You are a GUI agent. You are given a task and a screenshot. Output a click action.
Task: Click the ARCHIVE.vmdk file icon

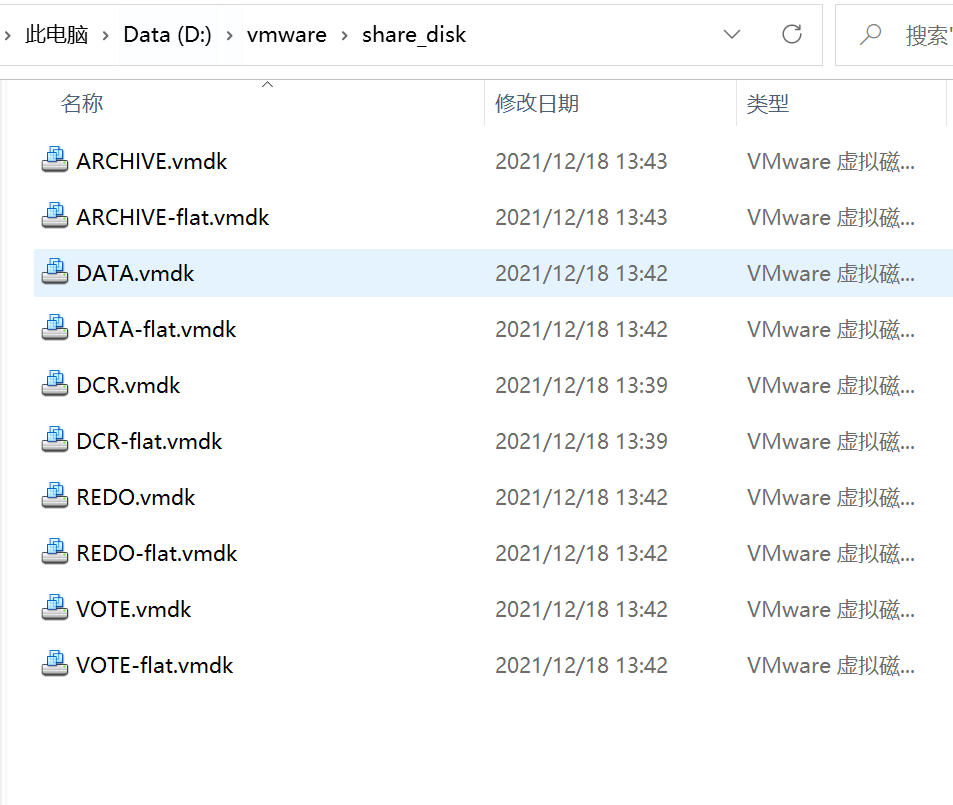(x=54, y=159)
